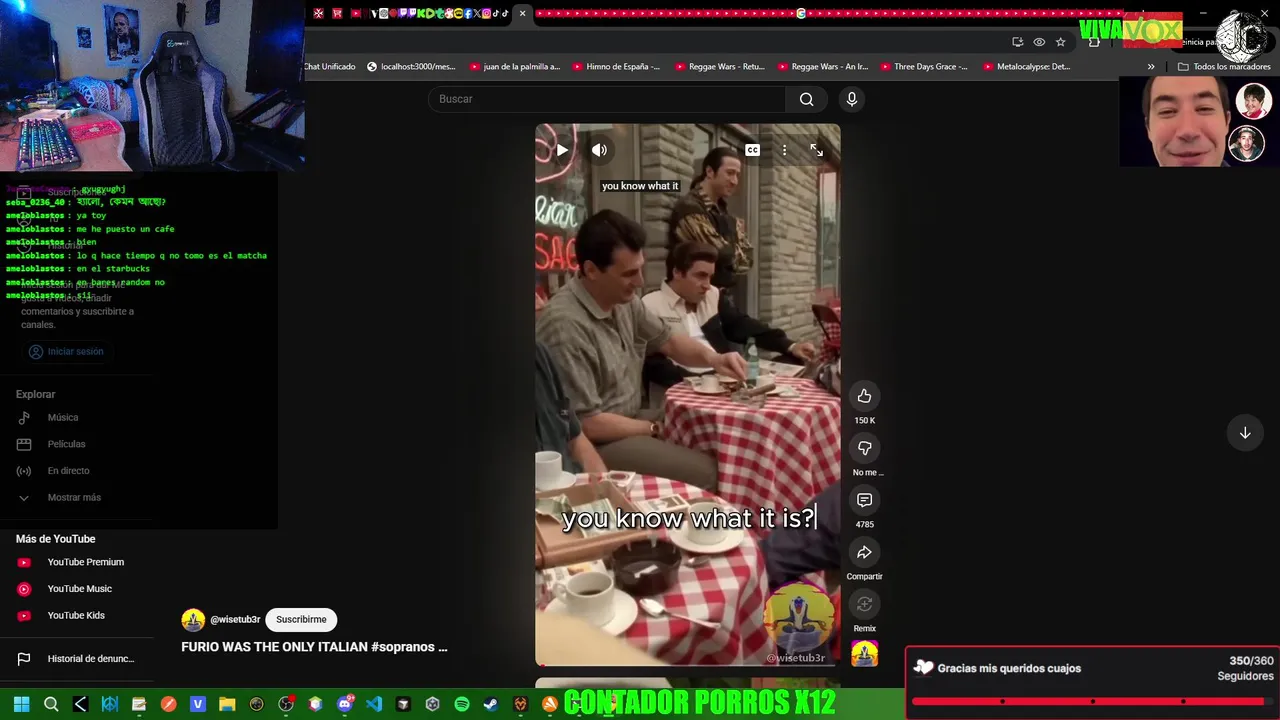Open the three-dot options menu on the video
Screen dimensions: 1280x720
tap(784, 150)
